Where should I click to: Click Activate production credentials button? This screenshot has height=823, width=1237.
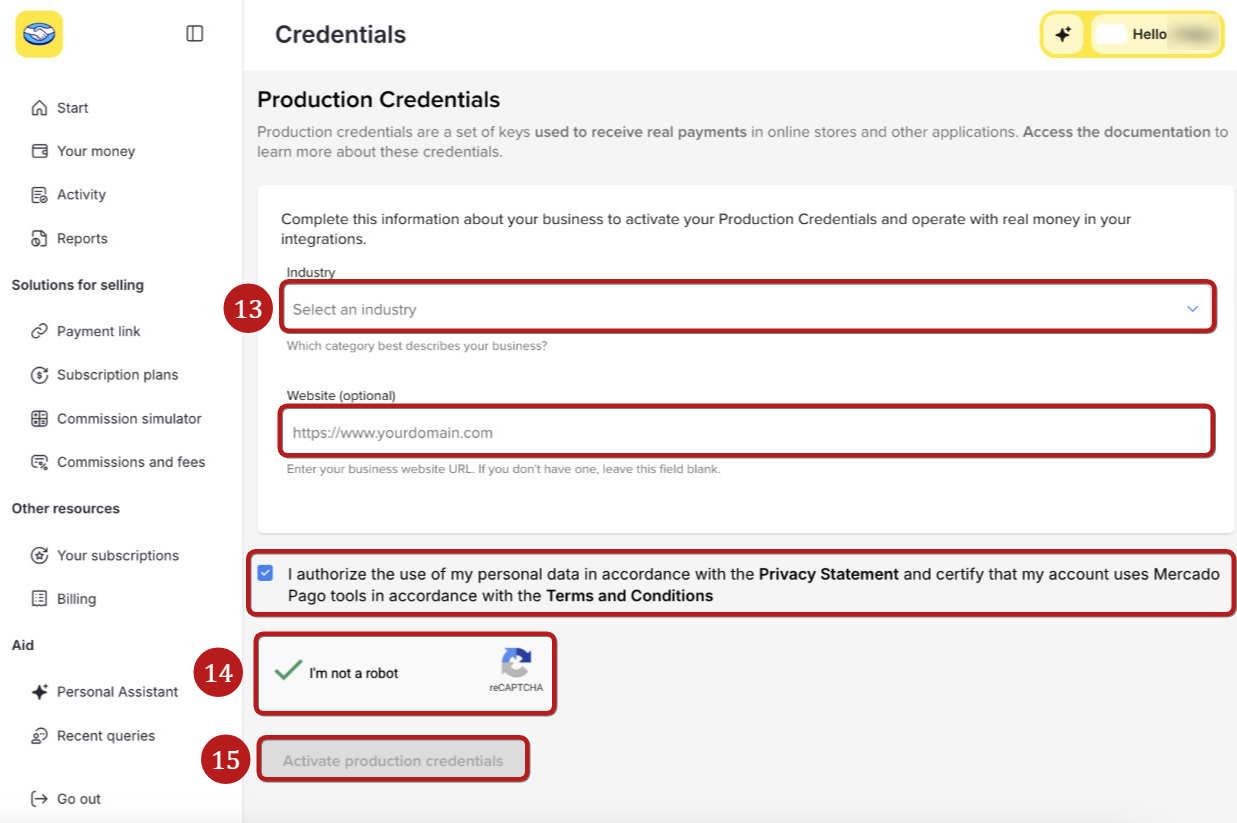[393, 761]
